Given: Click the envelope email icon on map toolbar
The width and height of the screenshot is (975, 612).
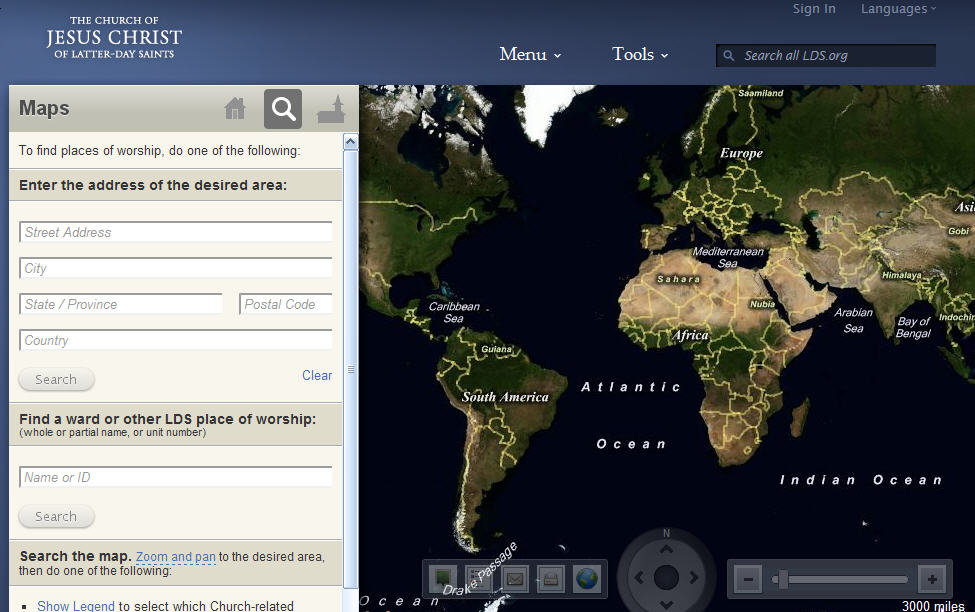Looking at the screenshot, I should (x=515, y=579).
